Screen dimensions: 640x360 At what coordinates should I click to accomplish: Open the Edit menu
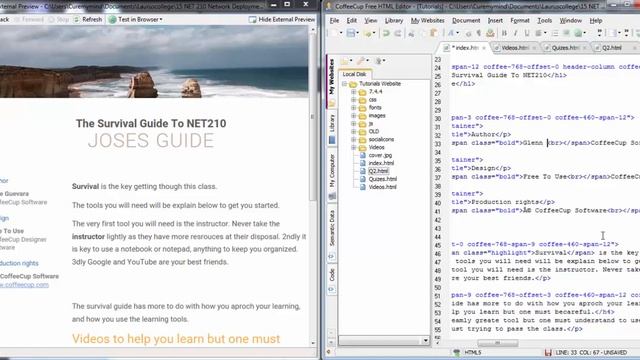click(351, 20)
